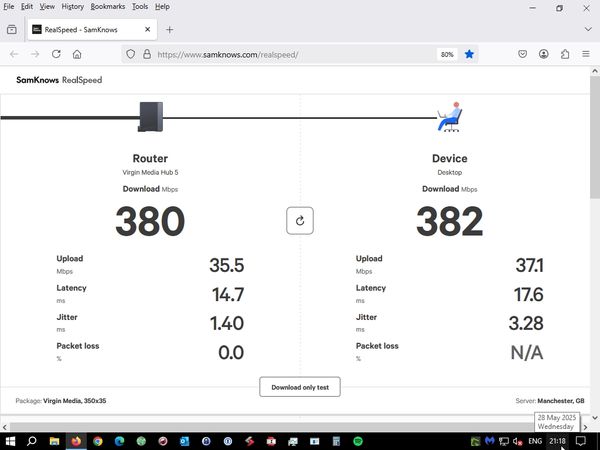Click the muted volume tray icon
The height and width of the screenshot is (450, 600).
coord(517,441)
